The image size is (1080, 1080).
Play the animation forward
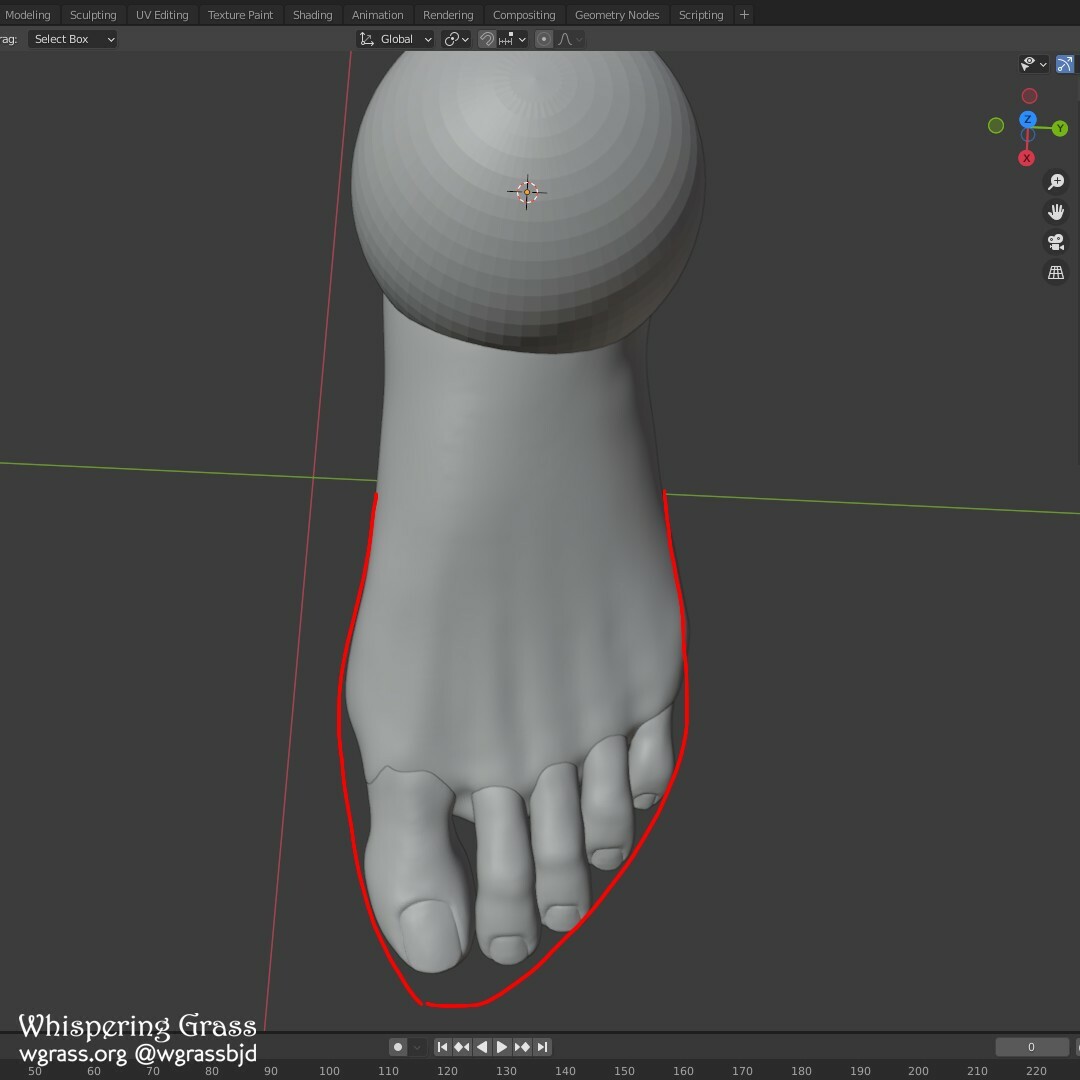[x=502, y=1047]
